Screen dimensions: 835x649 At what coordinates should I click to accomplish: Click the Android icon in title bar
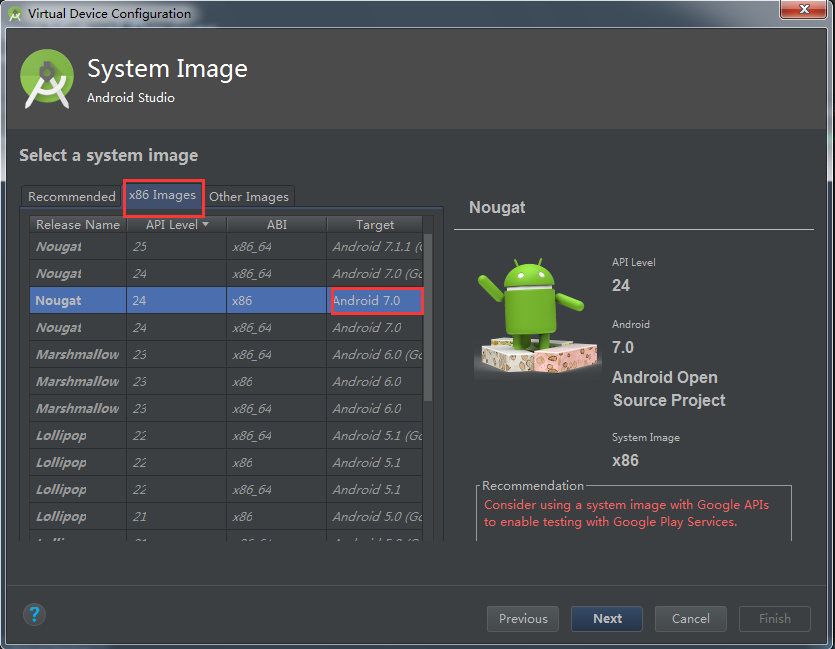pos(14,13)
